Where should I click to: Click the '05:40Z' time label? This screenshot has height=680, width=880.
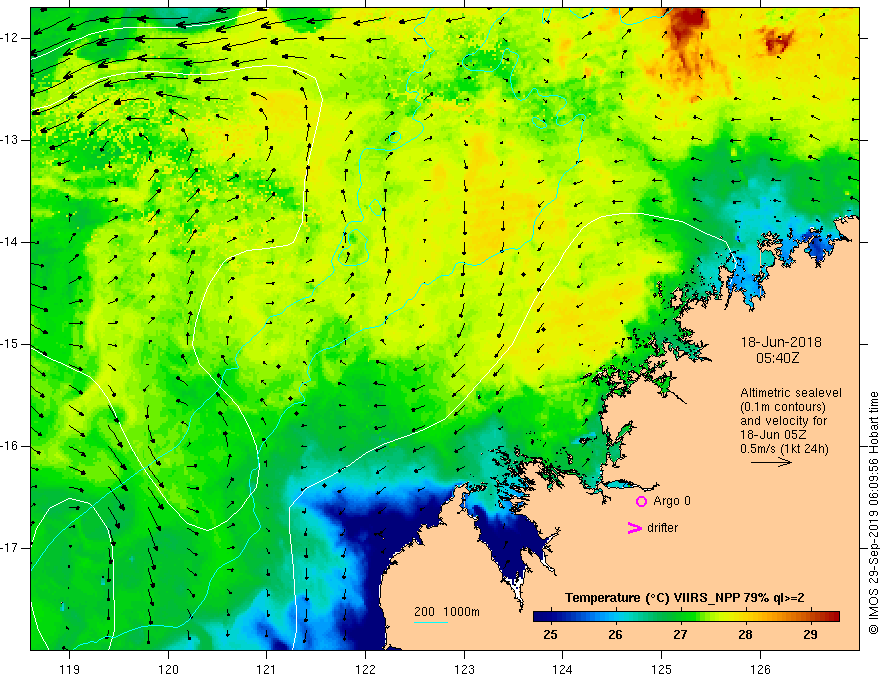click(777, 358)
